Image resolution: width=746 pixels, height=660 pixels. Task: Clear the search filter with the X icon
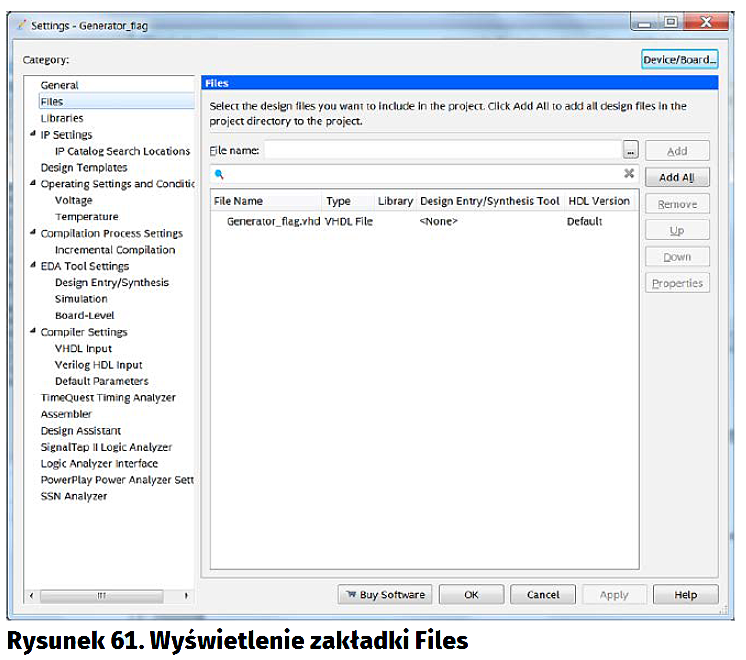(x=629, y=174)
